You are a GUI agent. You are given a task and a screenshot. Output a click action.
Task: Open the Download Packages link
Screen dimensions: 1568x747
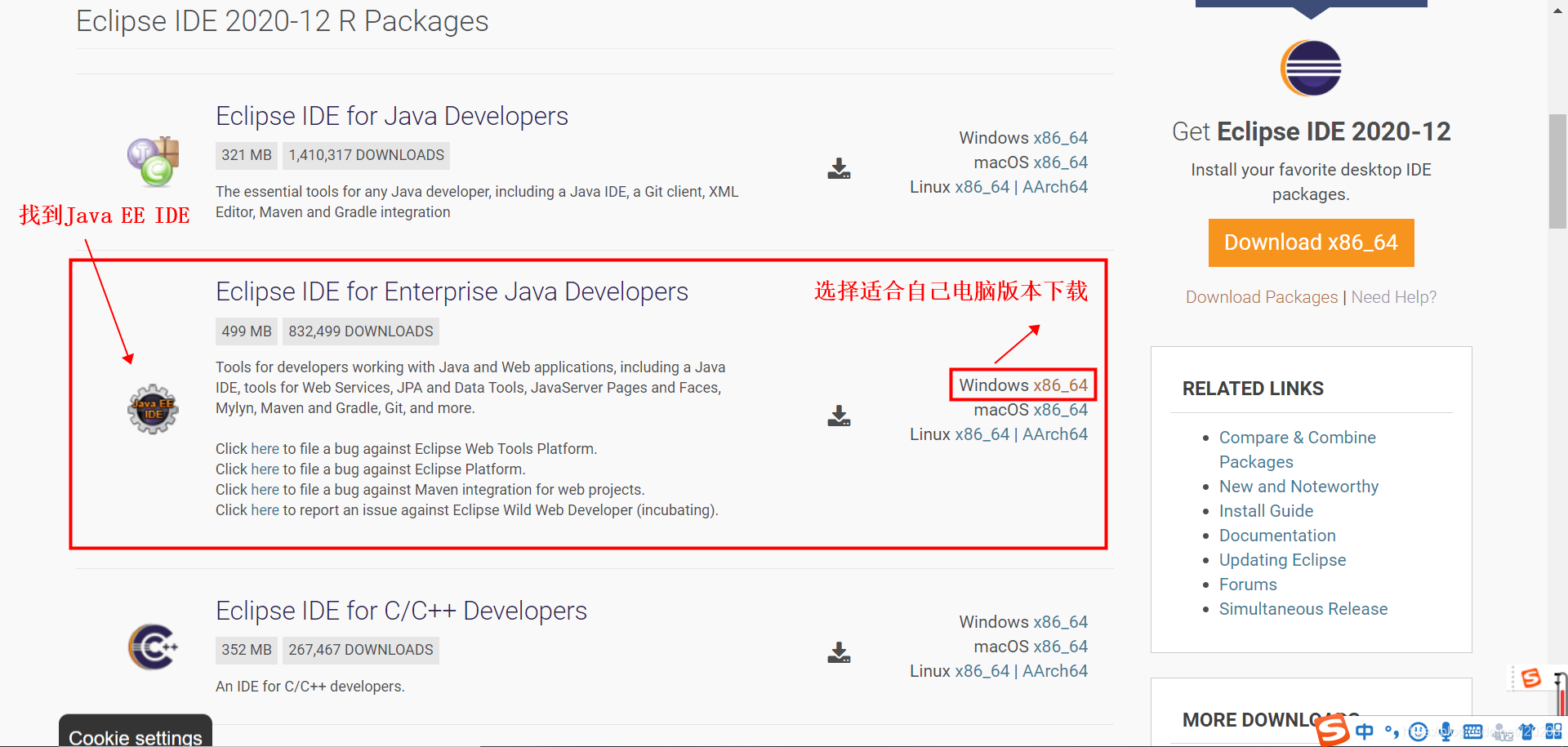coord(1262,297)
